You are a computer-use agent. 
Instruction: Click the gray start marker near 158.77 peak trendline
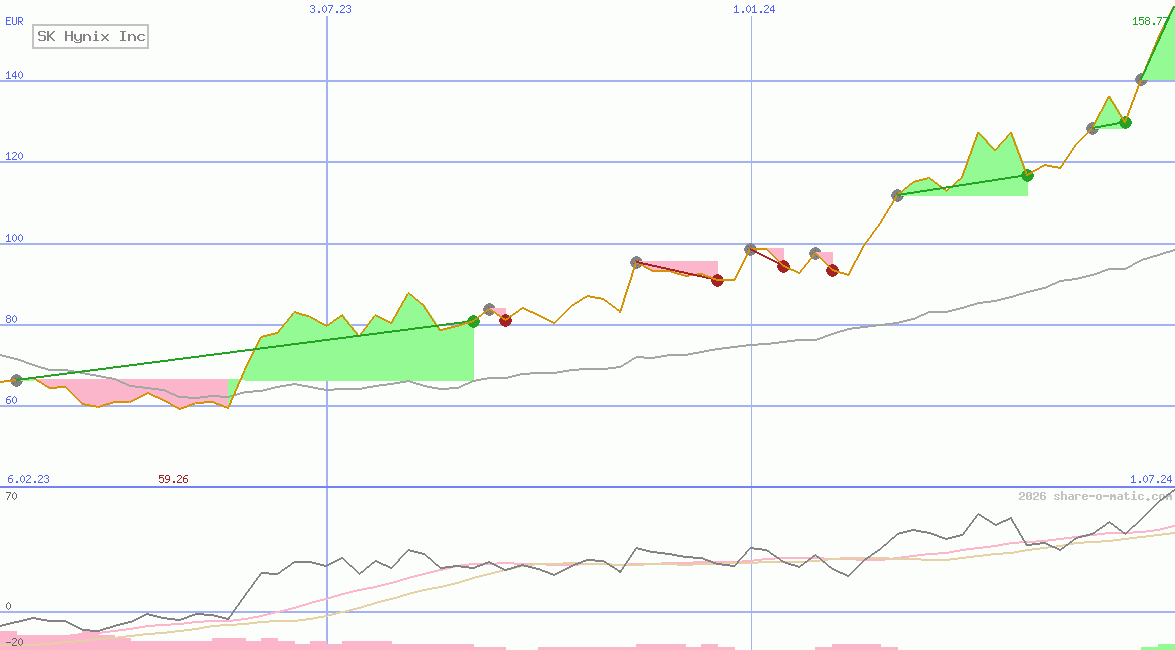click(1141, 80)
